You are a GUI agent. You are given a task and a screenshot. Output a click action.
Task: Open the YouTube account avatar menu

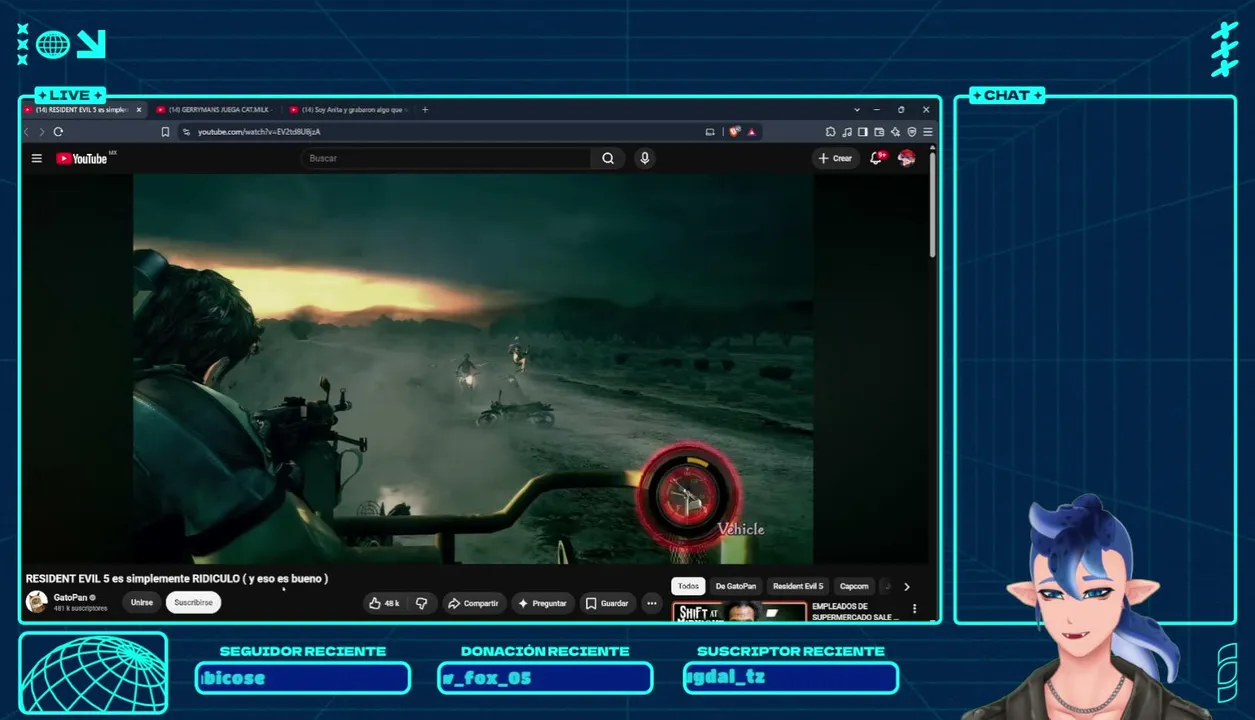[907, 158]
